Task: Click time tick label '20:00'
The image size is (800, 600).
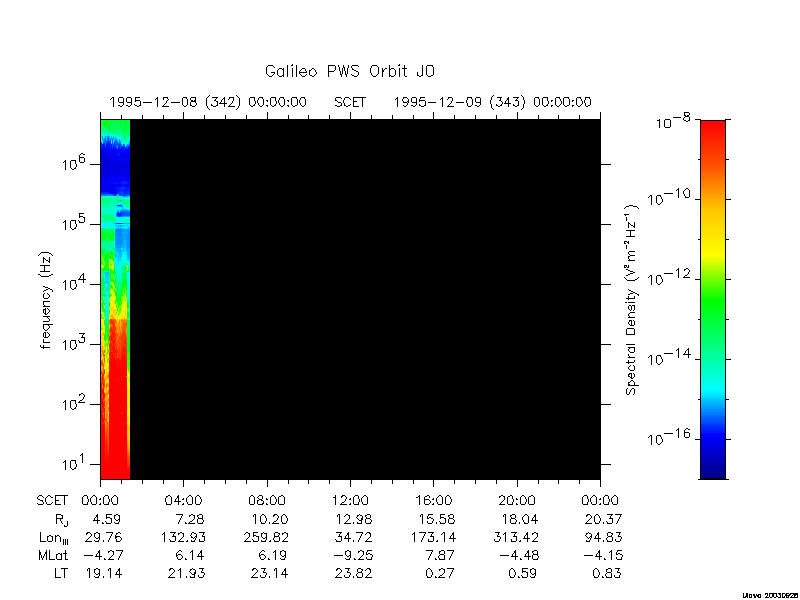Action: [517, 501]
